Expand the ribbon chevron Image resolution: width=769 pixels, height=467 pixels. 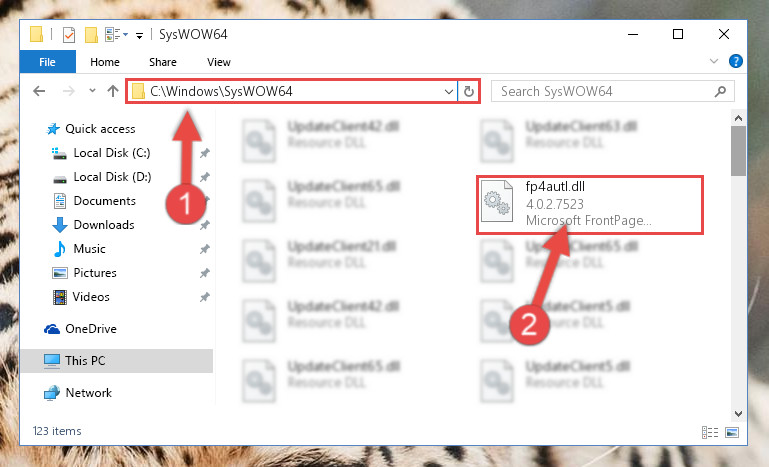click(x=714, y=61)
